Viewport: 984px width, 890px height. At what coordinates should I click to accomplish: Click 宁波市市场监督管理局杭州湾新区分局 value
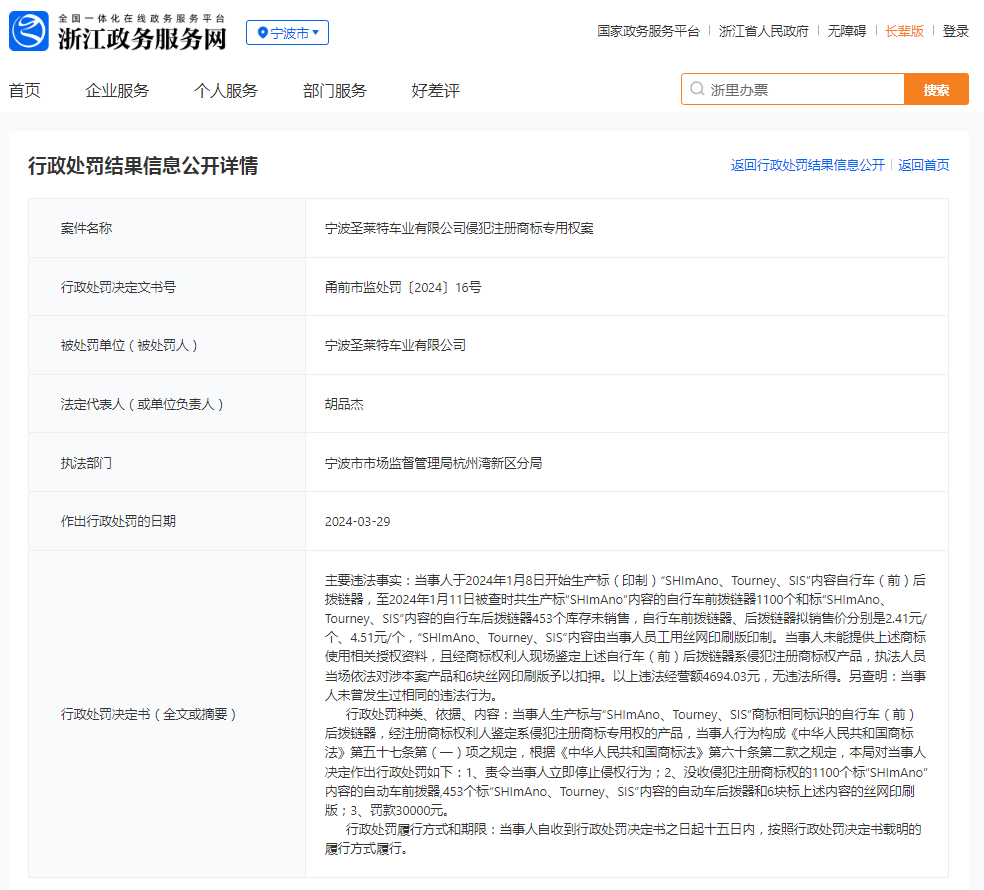pos(434,463)
